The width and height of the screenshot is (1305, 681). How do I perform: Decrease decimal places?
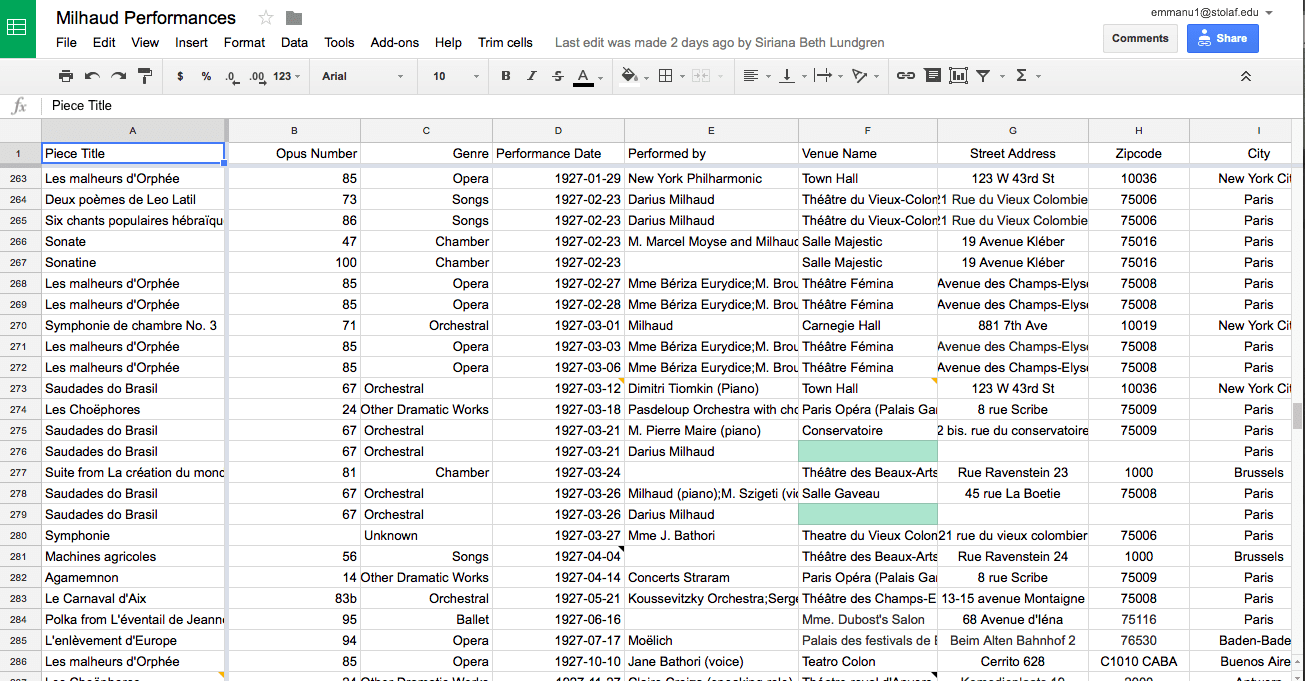pyautogui.click(x=231, y=76)
